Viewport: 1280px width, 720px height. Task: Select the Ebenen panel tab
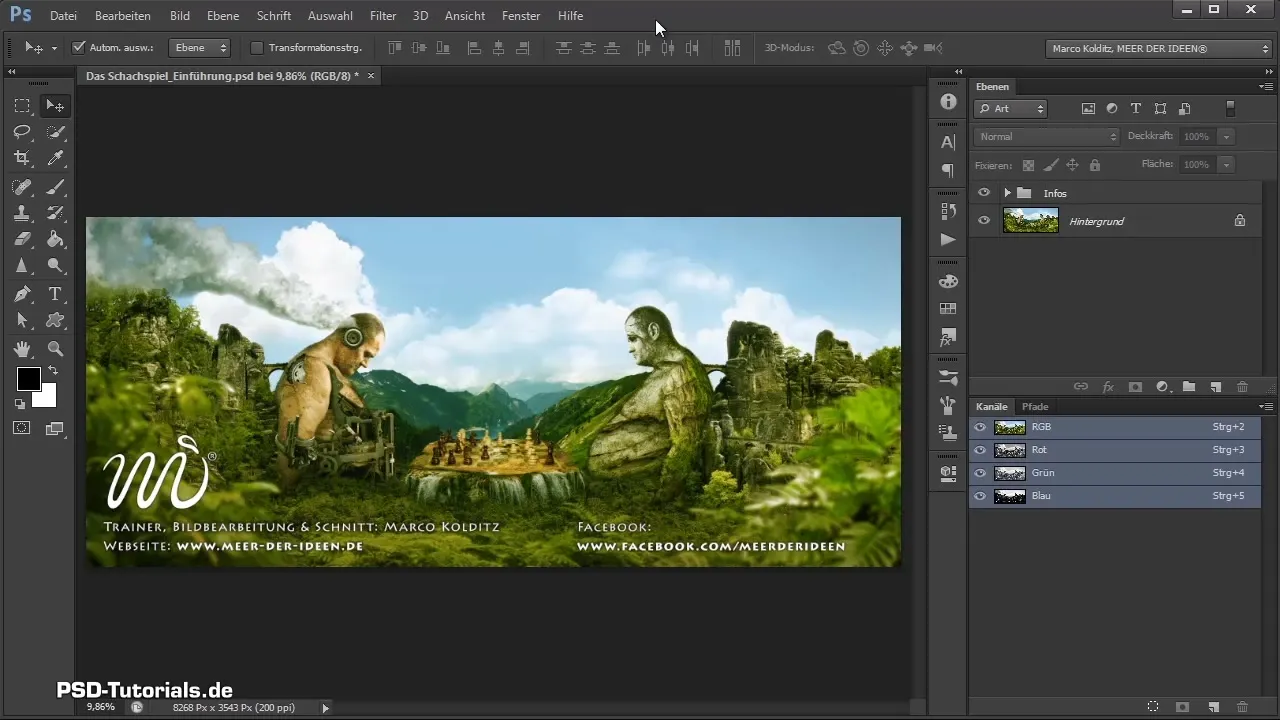993,87
